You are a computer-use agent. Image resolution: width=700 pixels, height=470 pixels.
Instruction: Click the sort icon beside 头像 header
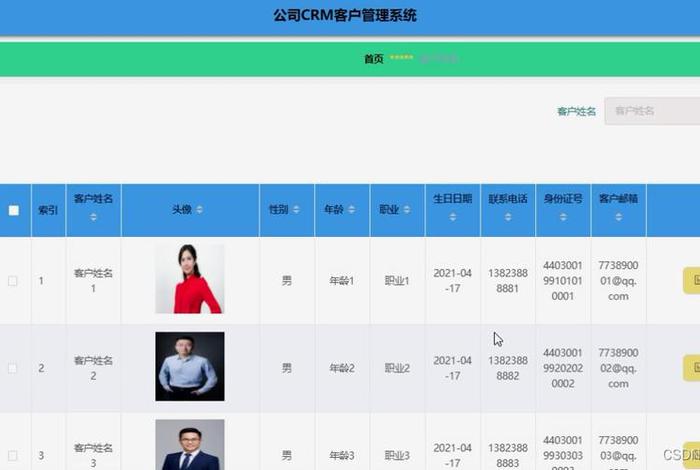[x=199, y=210]
